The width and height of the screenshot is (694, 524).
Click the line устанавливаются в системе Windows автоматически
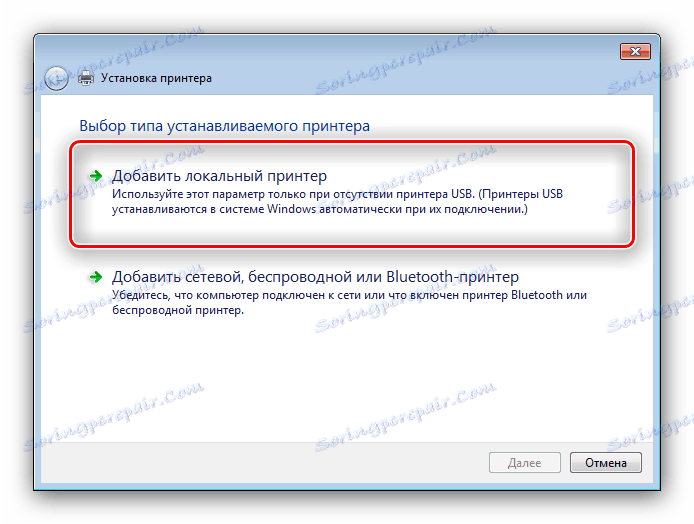click(x=320, y=209)
